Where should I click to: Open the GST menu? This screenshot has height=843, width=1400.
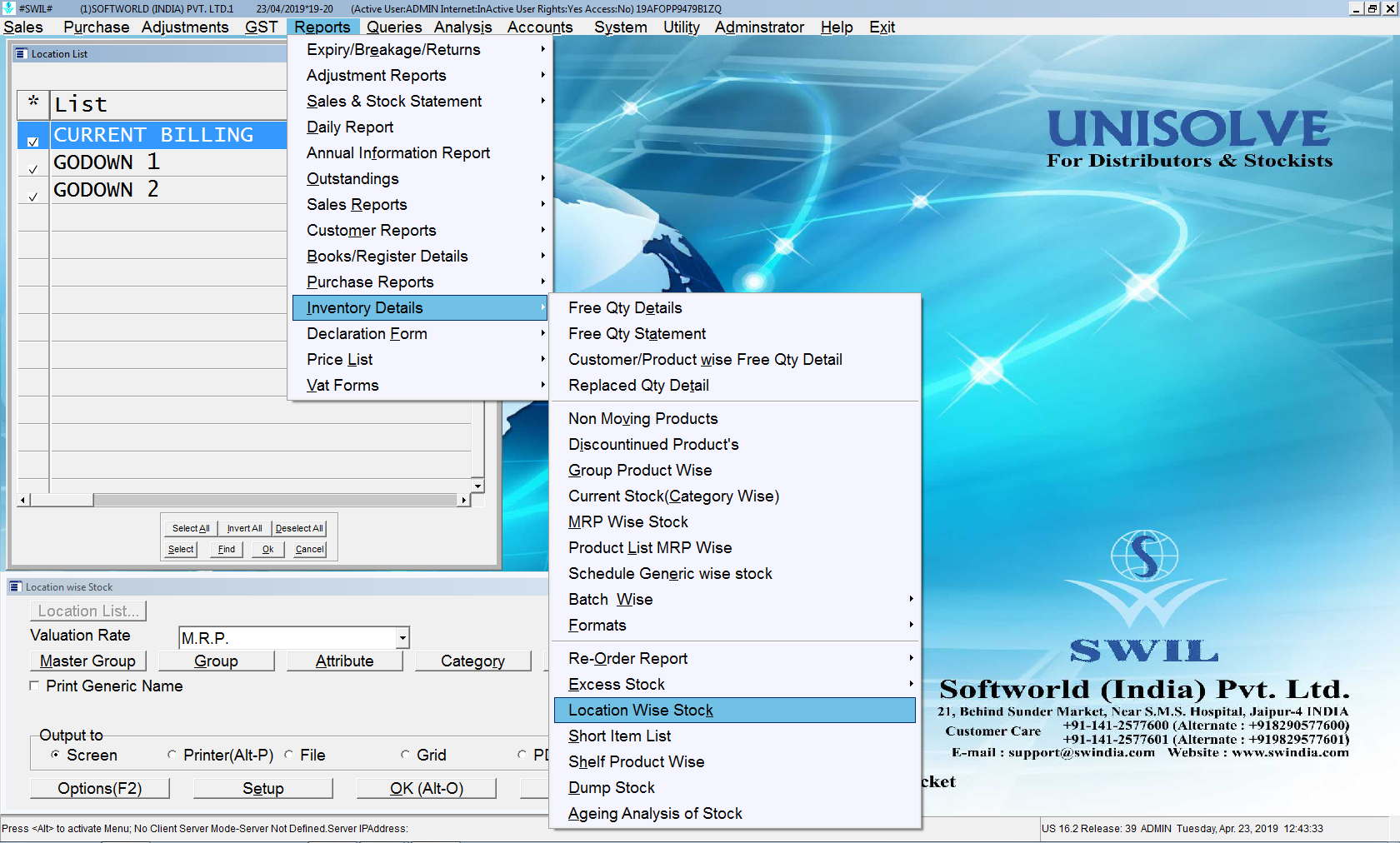[x=261, y=27]
